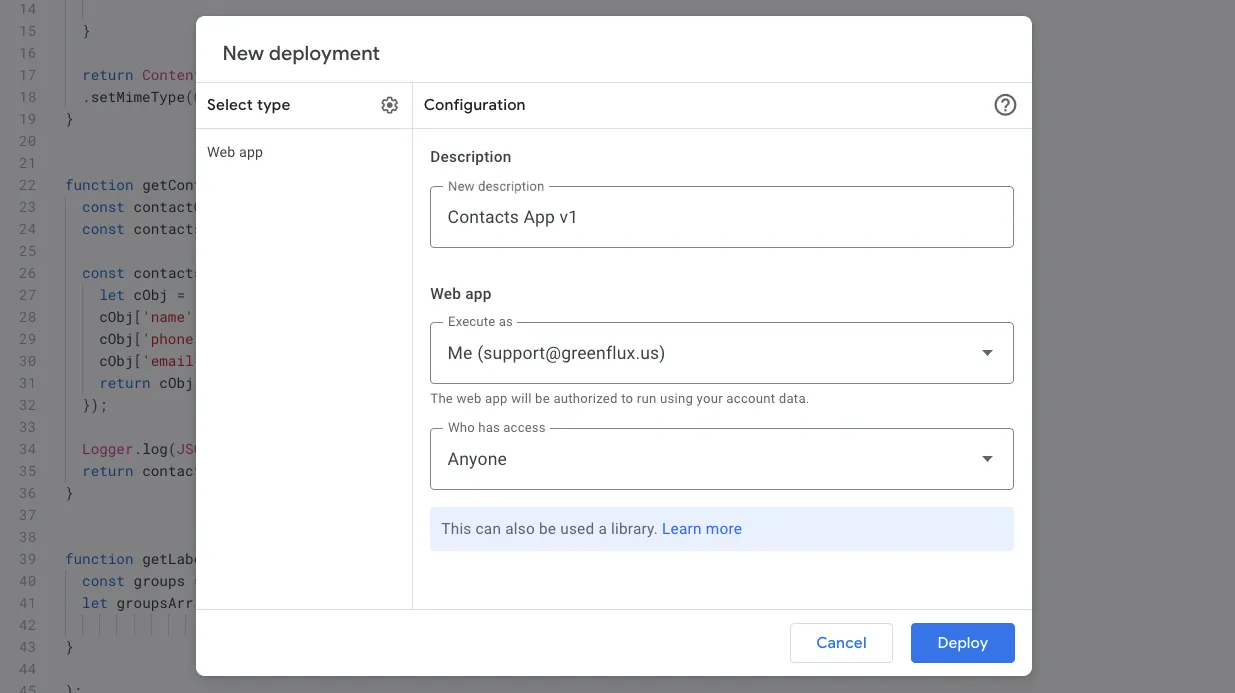This screenshot has width=1235, height=693.
Task: Click the Configuration heading text
Action: [x=474, y=105]
